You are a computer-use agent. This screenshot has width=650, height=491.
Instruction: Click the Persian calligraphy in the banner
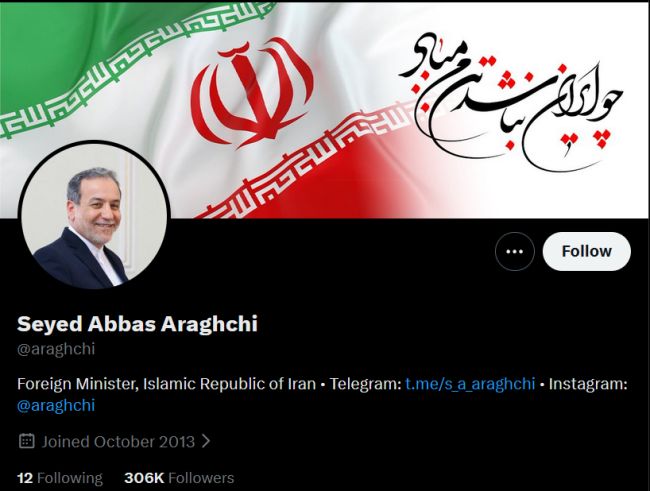(511, 102)
